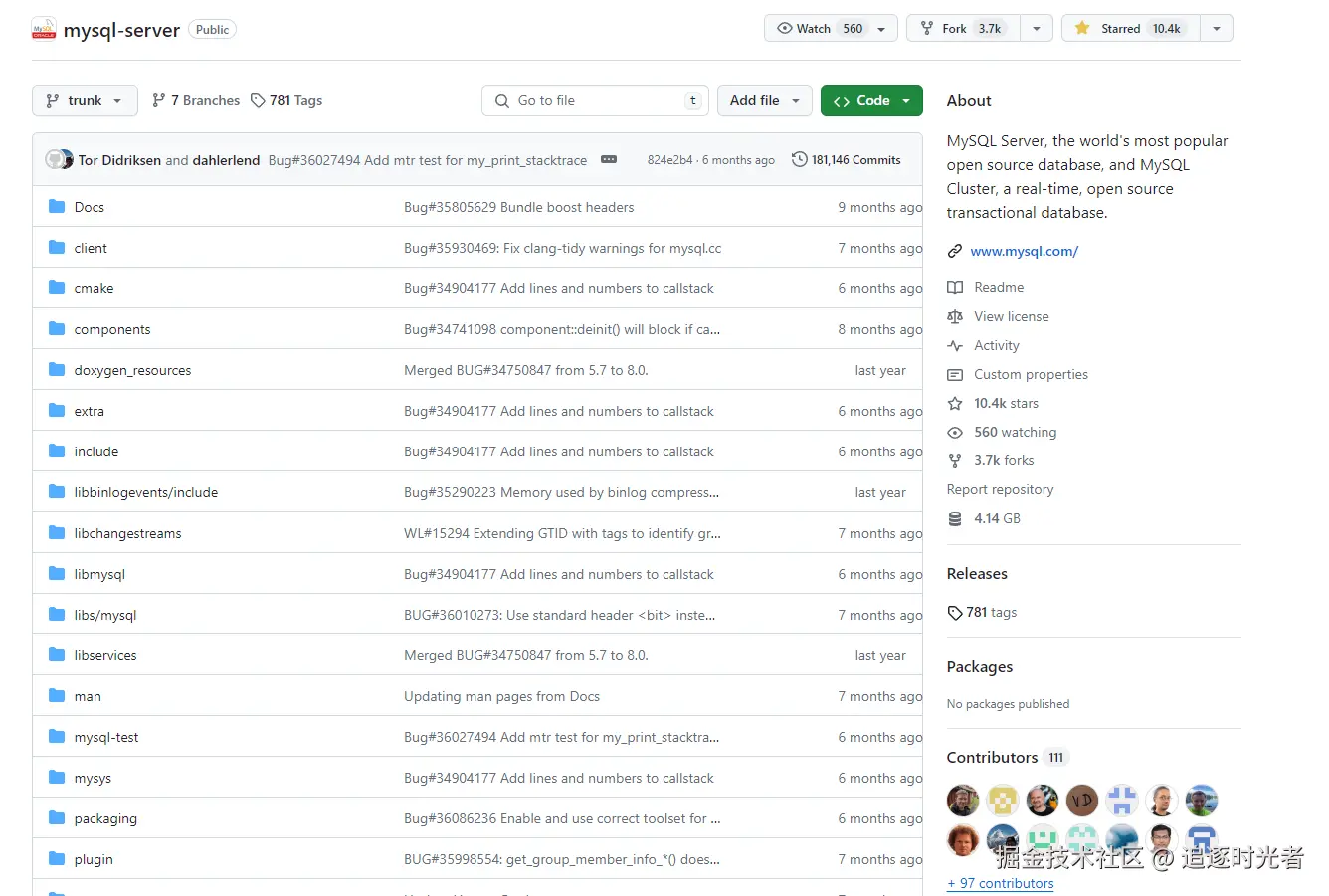
Task: Click the libmysql folder icon
Action: (57, 573)
